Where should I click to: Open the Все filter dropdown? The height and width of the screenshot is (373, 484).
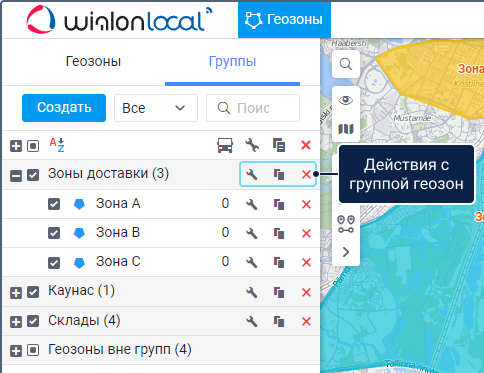[156, 108]
